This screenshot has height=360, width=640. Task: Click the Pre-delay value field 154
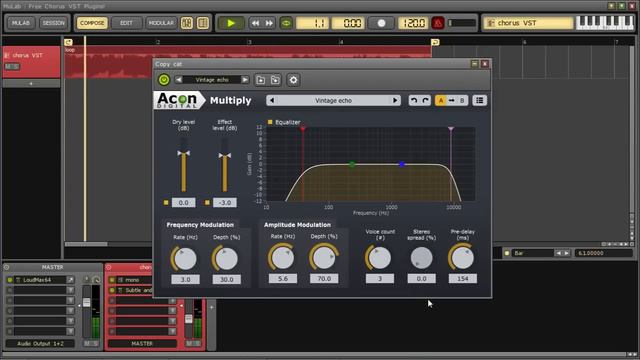pyautogui.click(x=462, y=279)
